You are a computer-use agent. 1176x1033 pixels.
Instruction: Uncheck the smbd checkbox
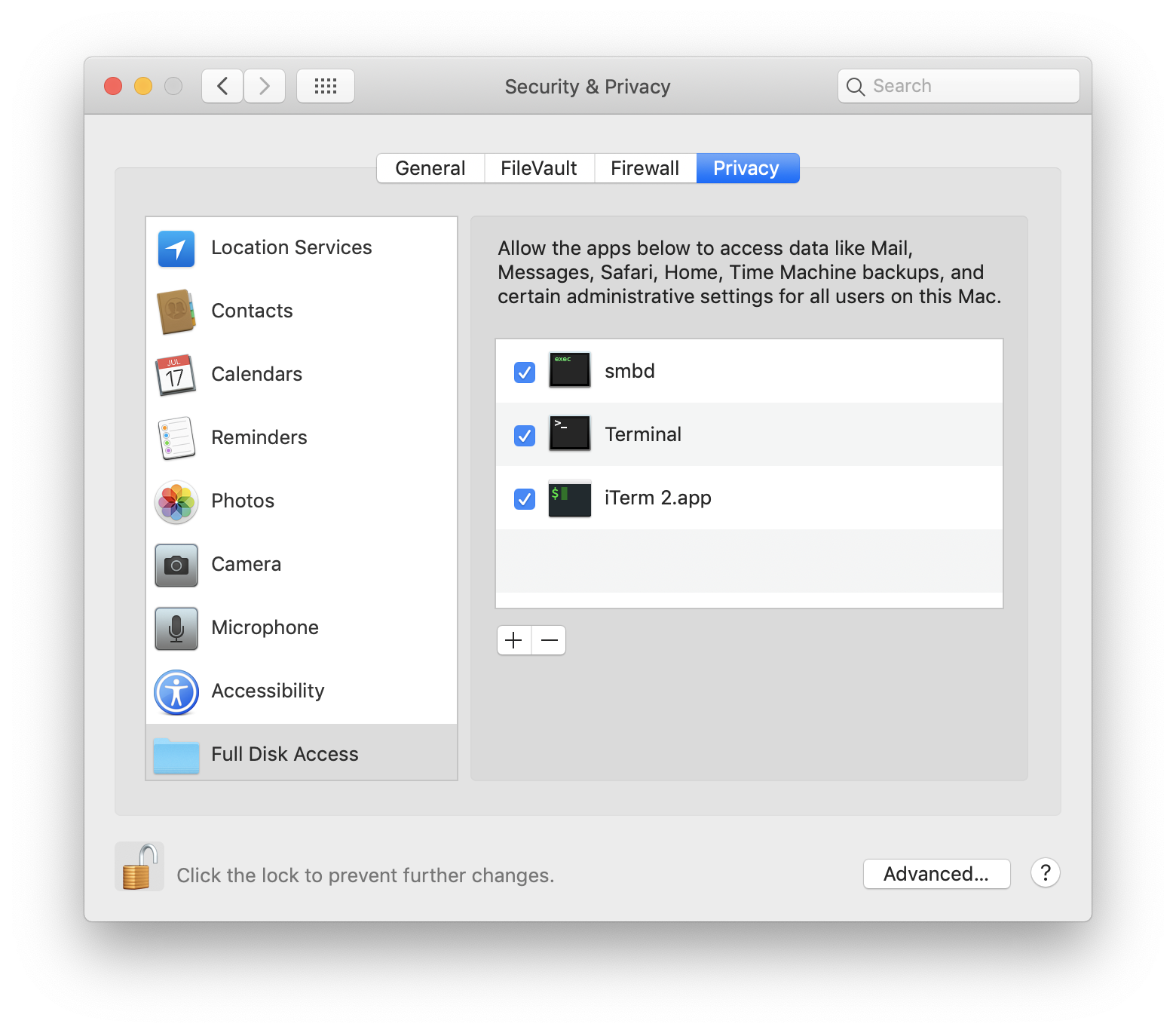tap(525, 372)
